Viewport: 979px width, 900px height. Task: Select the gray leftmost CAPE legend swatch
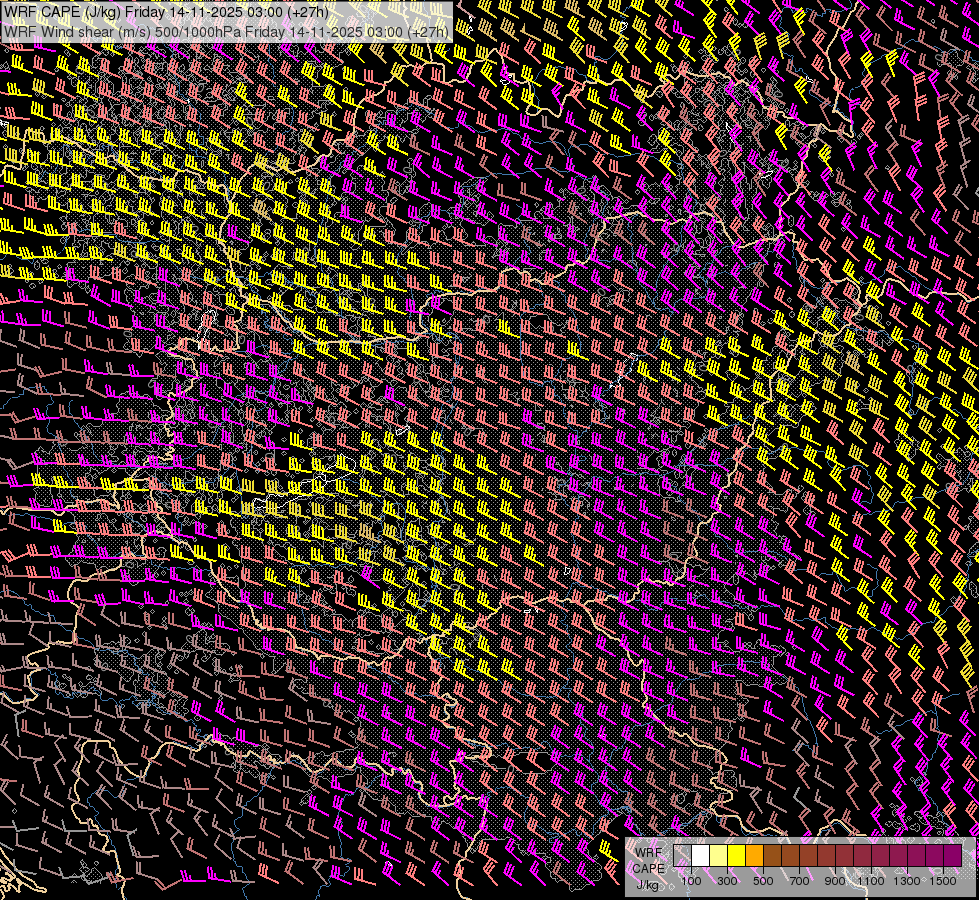[683, 855]
